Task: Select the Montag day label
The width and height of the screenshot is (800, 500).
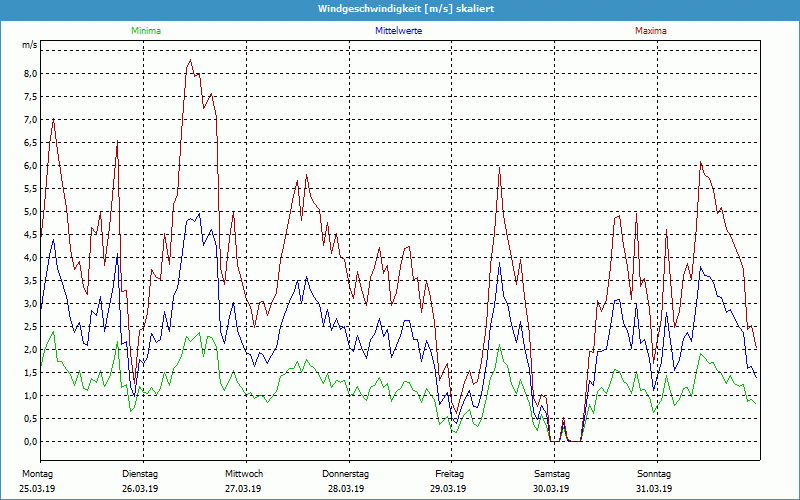Action: [x=38, y=473]
